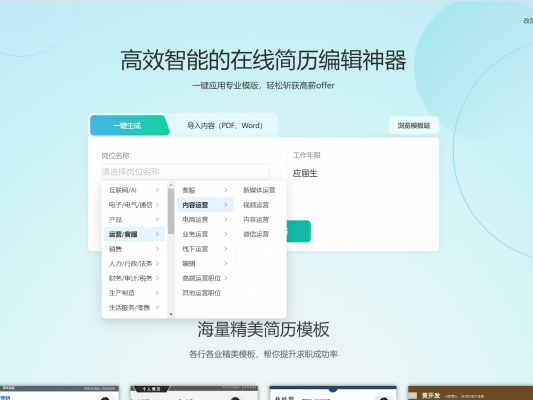Open the black-banner 个人简历 resume template
Viewport: 533px width, 400px height.
click(194, 393)
